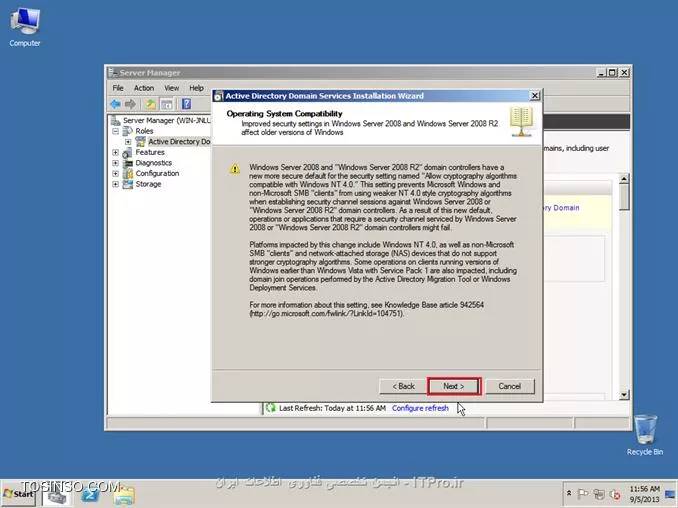Click the book icon in the wizard header
The height and width of the screenshot is (508, 678).
click(521, 122)
